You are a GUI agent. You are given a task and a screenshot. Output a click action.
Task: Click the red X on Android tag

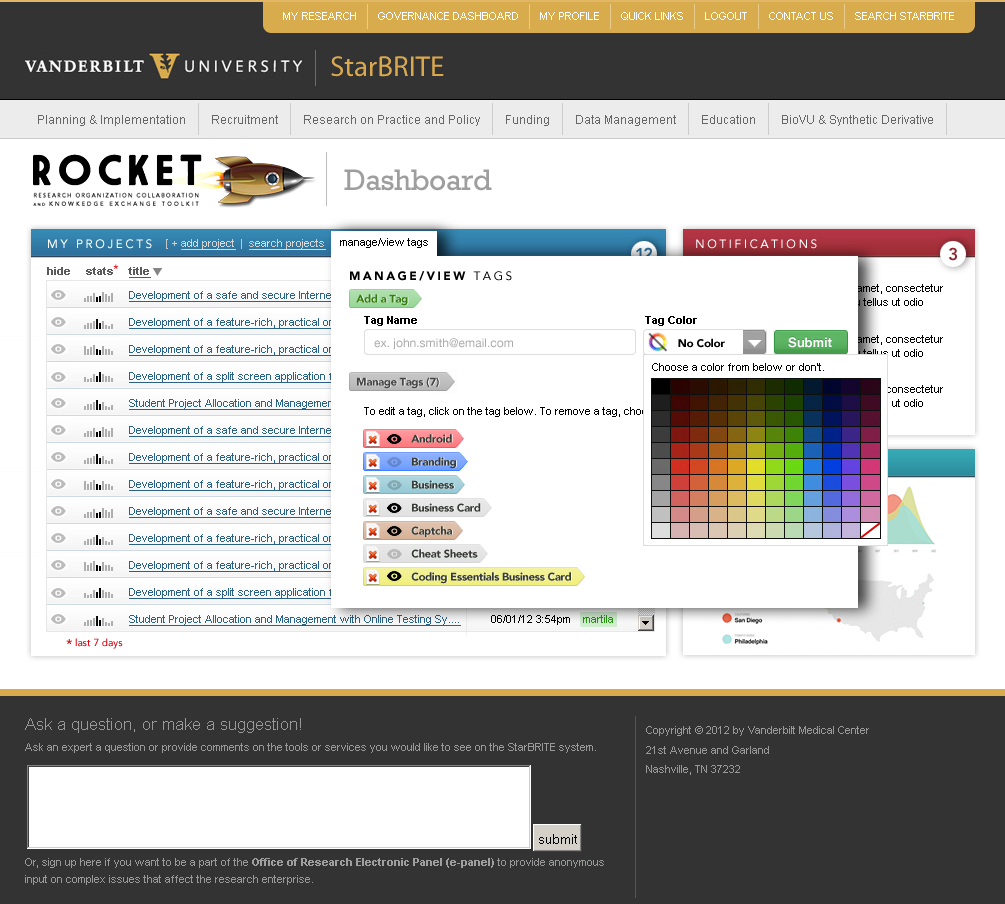(372, 439)
